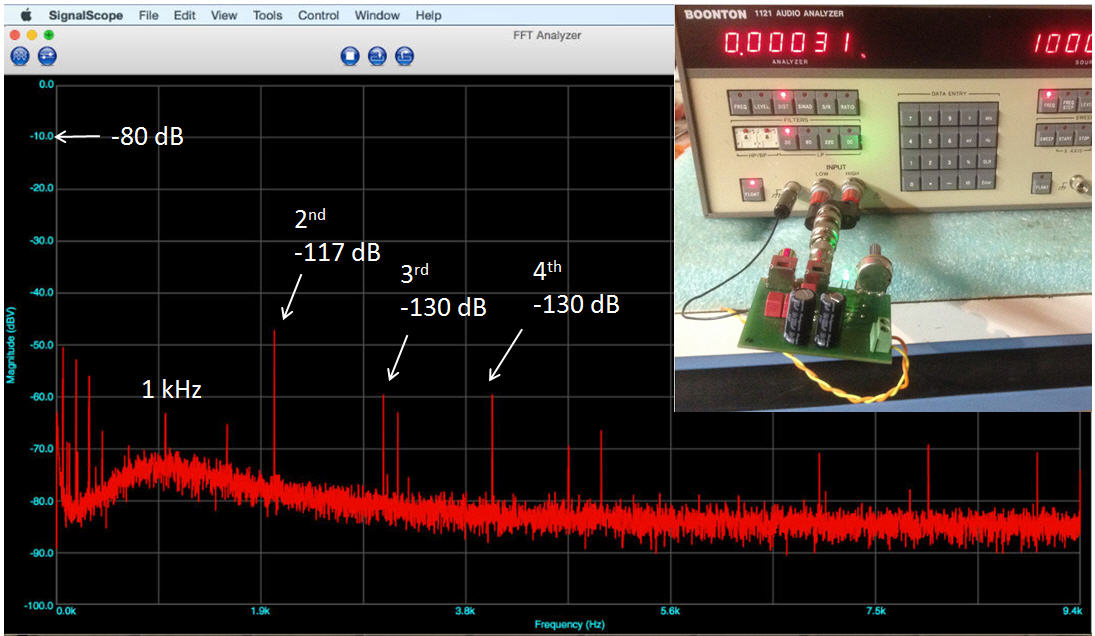Click the 5.6k frequency axis value
1095x636 pixels.
(x=670, y=611)
